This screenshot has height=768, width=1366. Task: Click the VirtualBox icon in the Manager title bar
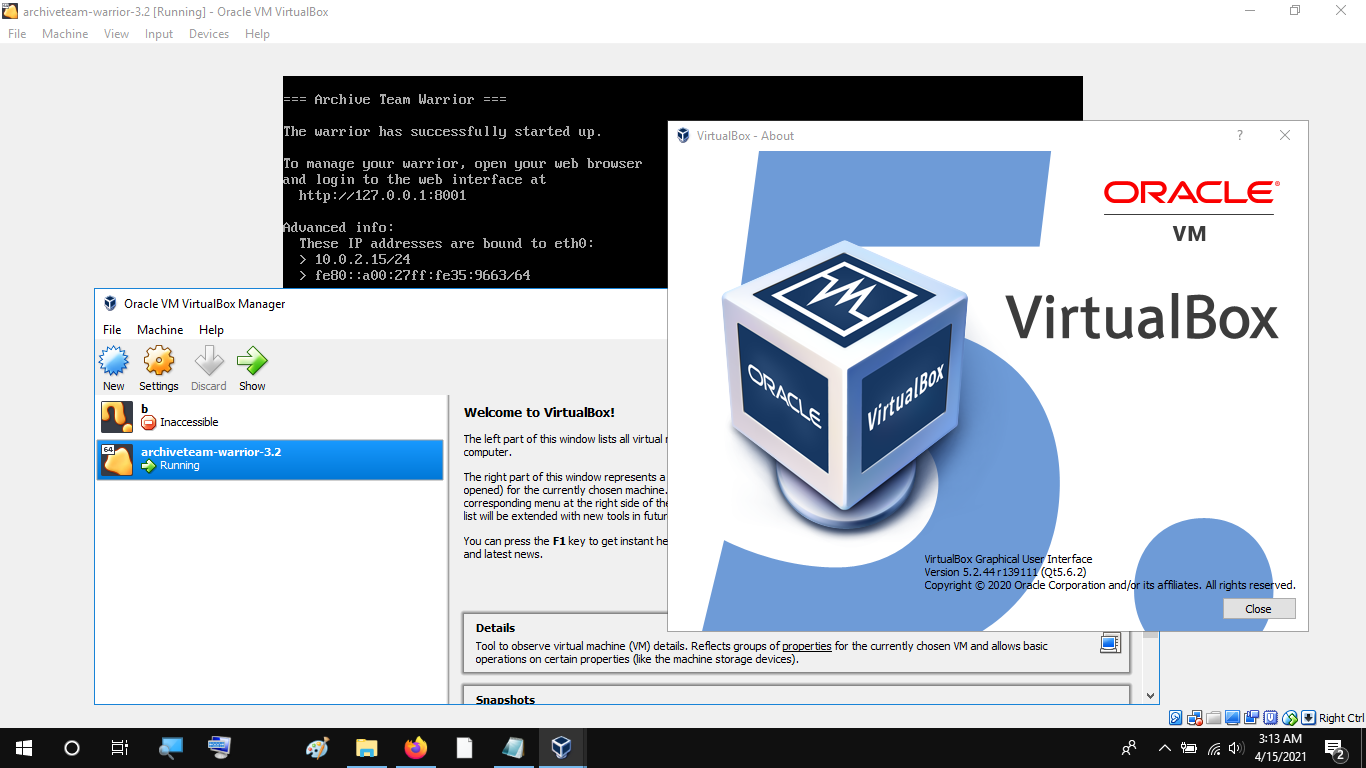(x=110, y=303)
